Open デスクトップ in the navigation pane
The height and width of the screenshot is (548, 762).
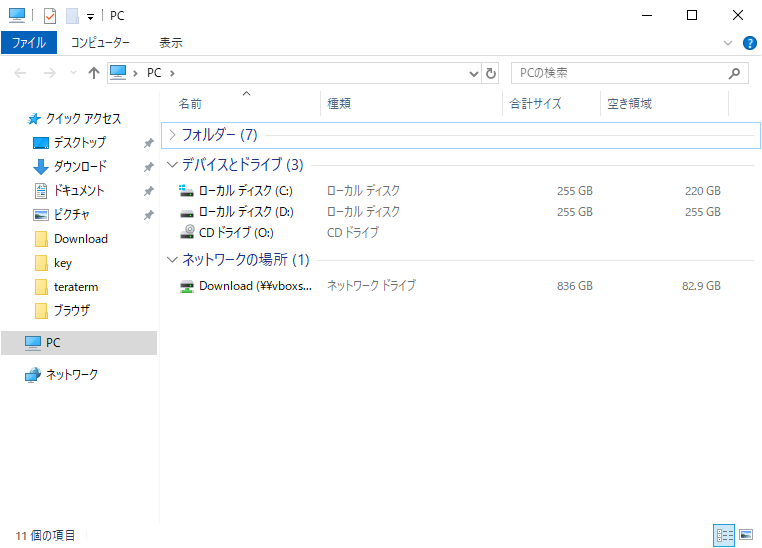point(80,142)
